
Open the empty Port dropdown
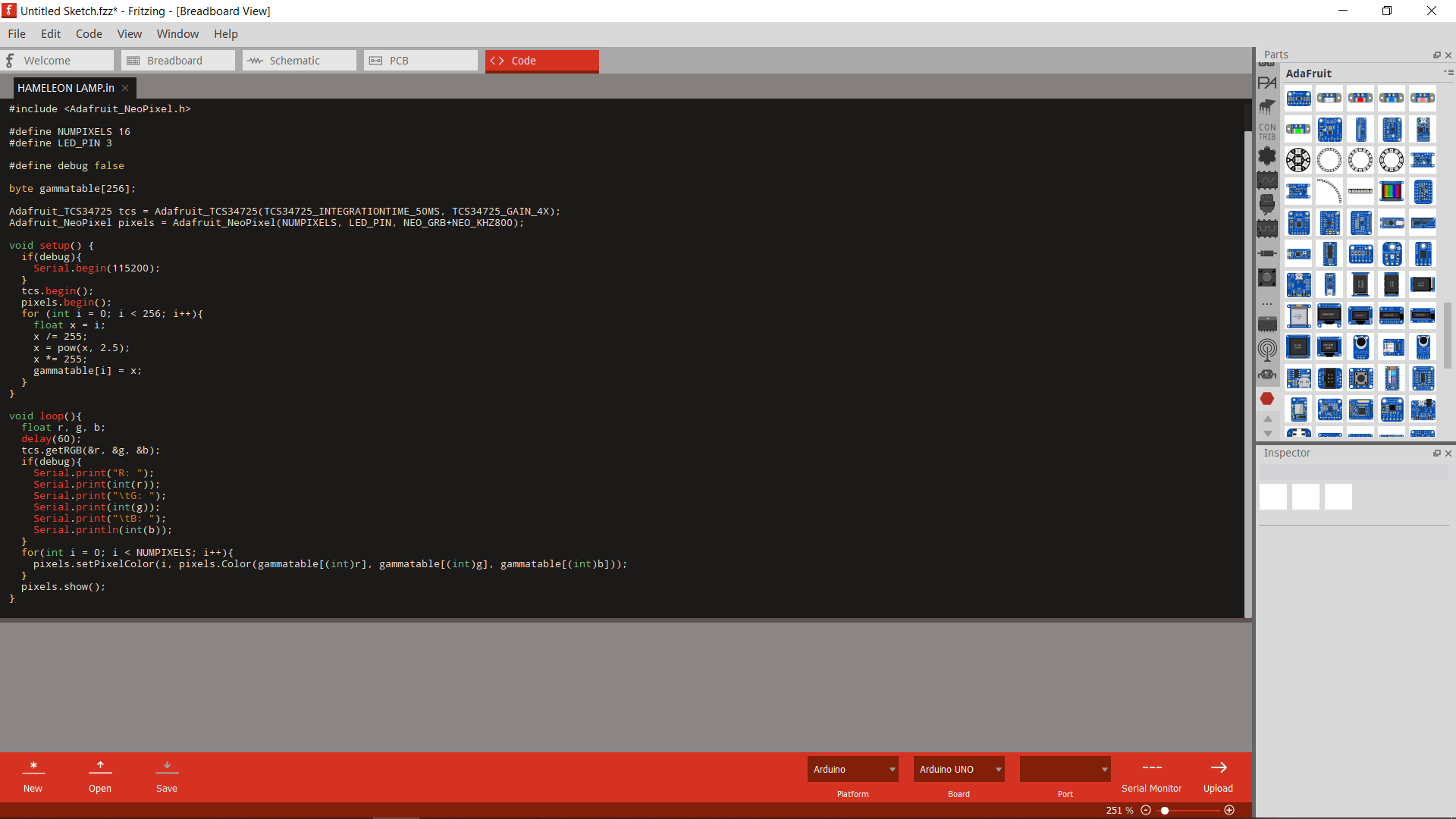1065,769
